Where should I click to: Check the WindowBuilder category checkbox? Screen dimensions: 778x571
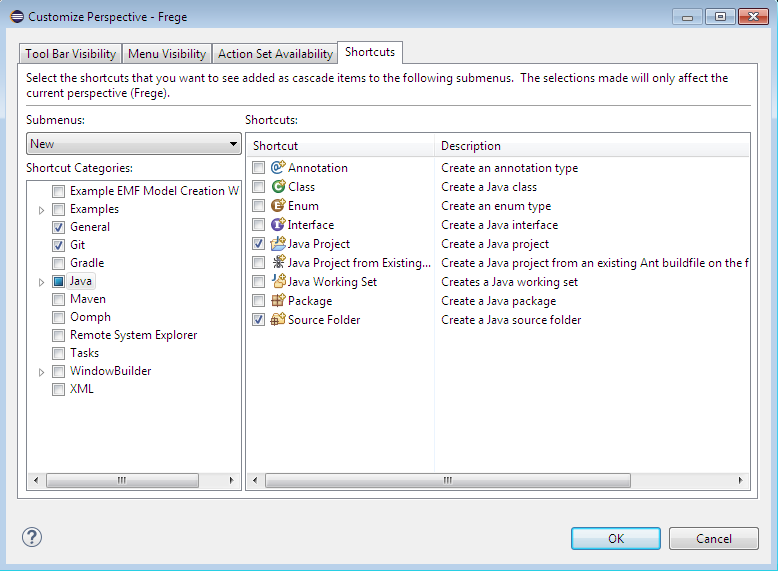click(58, 371)
